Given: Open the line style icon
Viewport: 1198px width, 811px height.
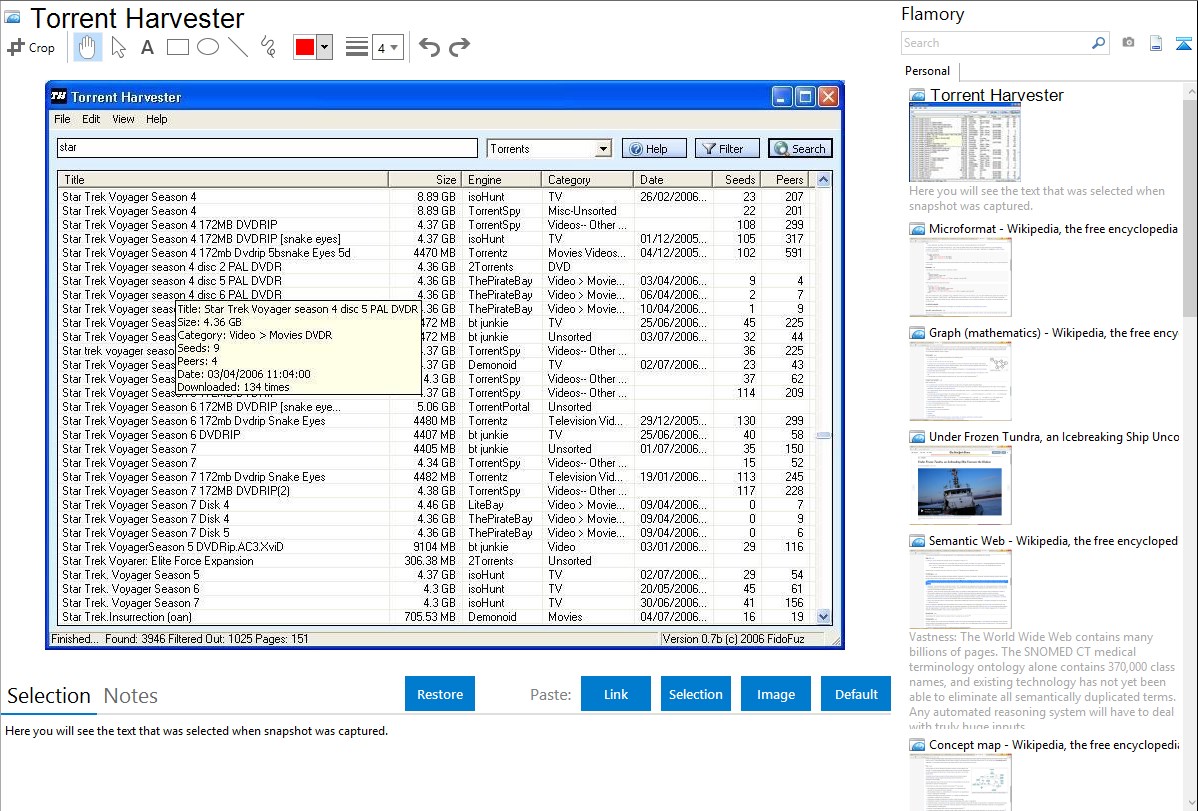Looking at the screenshot, I should (357, 47).
